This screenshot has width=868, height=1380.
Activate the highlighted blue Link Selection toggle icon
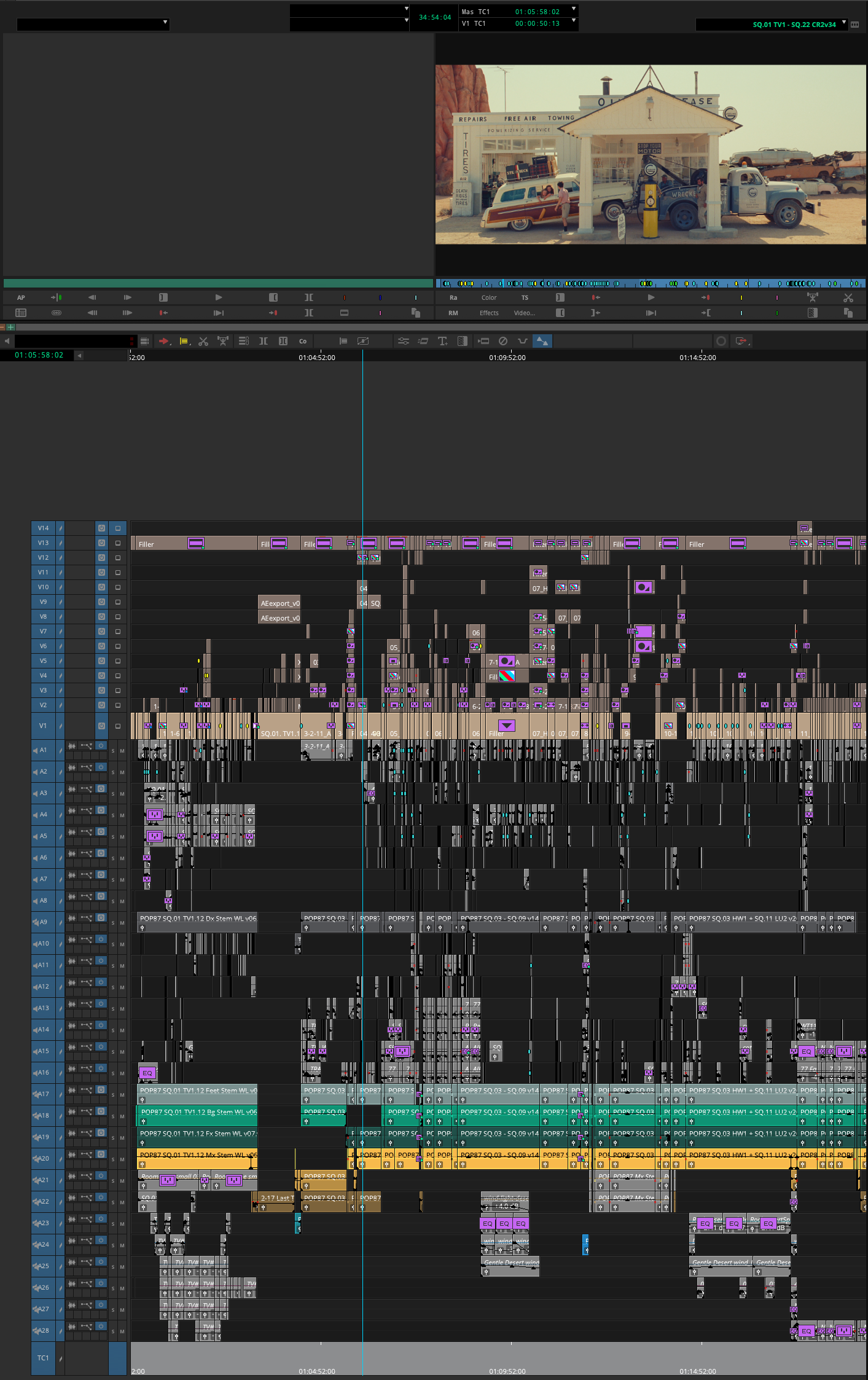tap(542, 341)
